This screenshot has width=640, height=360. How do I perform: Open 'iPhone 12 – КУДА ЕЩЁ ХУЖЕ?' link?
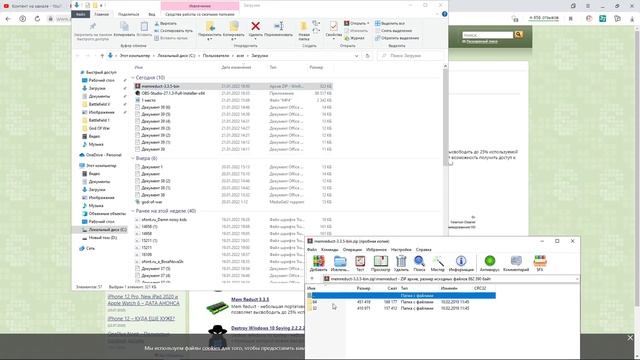tap(141, 318)
